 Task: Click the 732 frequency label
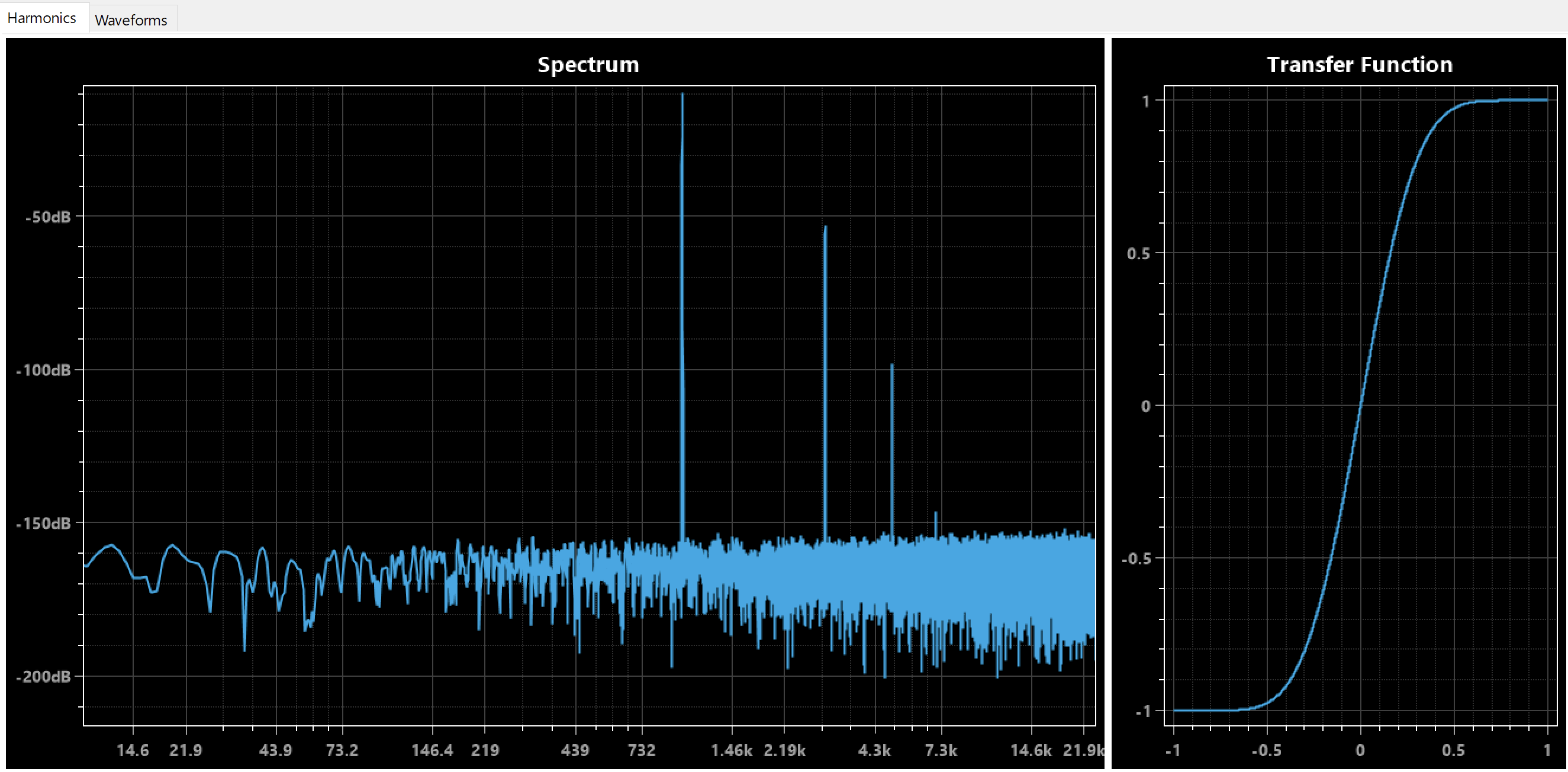(x=642, y=750)
